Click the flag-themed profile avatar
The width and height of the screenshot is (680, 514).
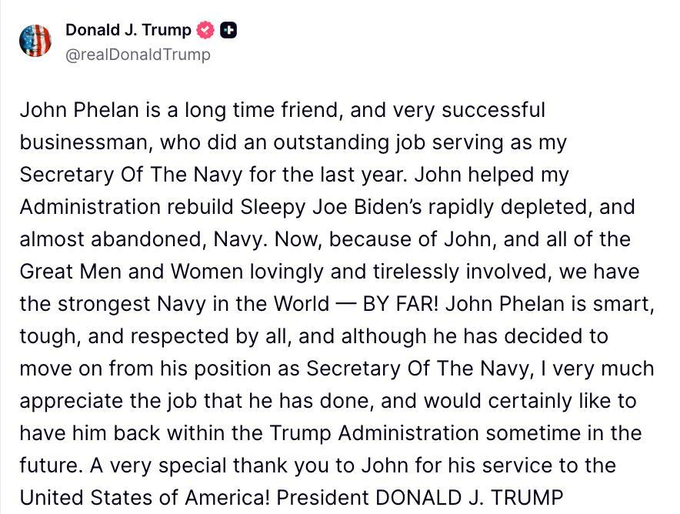pos(35,40)
